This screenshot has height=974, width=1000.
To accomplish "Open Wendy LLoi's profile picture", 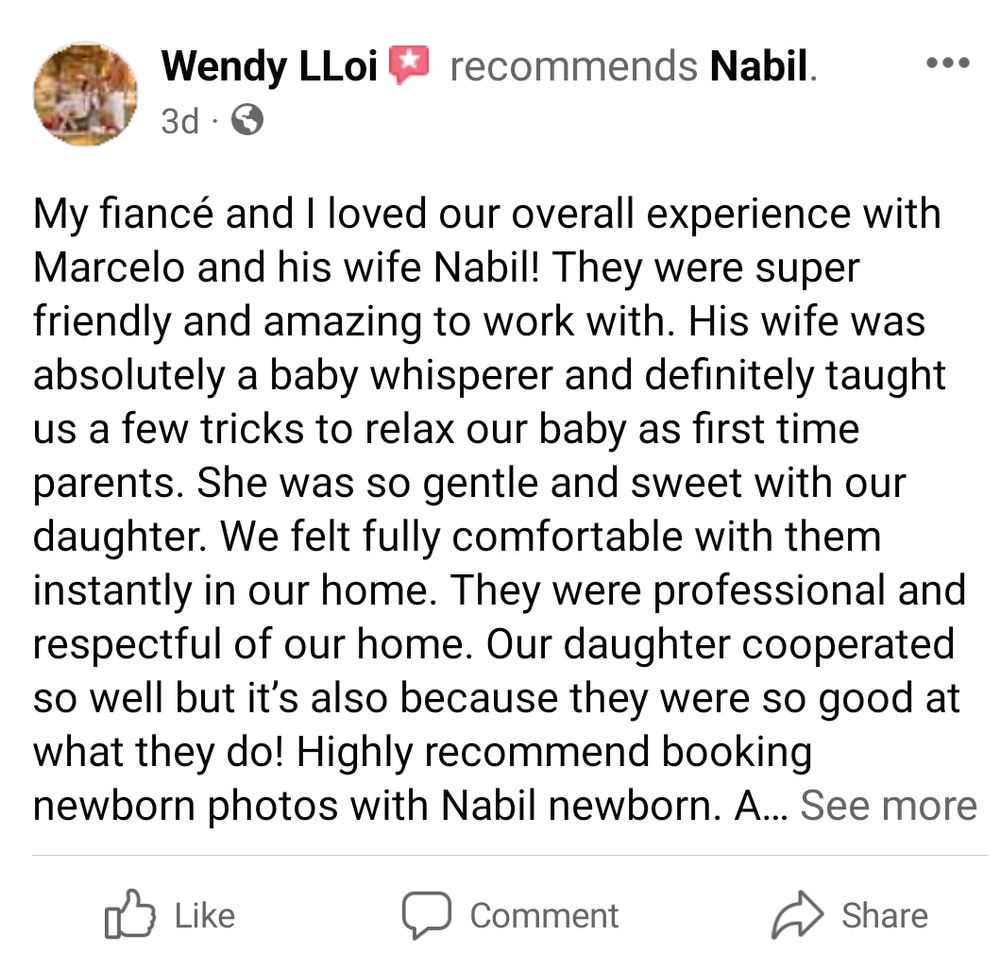I will pos(85,94).
